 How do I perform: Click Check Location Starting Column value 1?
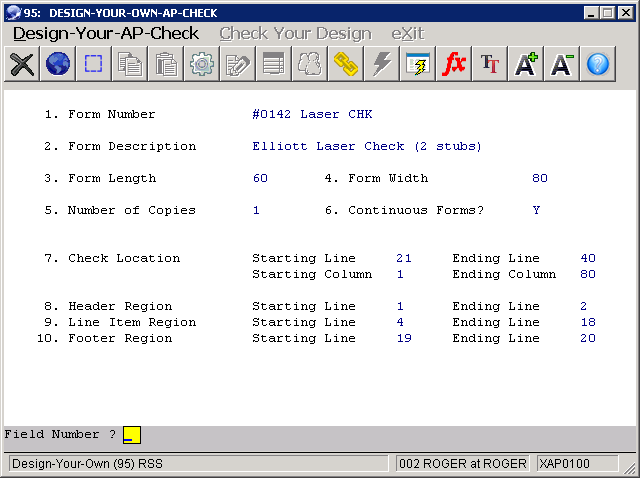pos(400,274)
